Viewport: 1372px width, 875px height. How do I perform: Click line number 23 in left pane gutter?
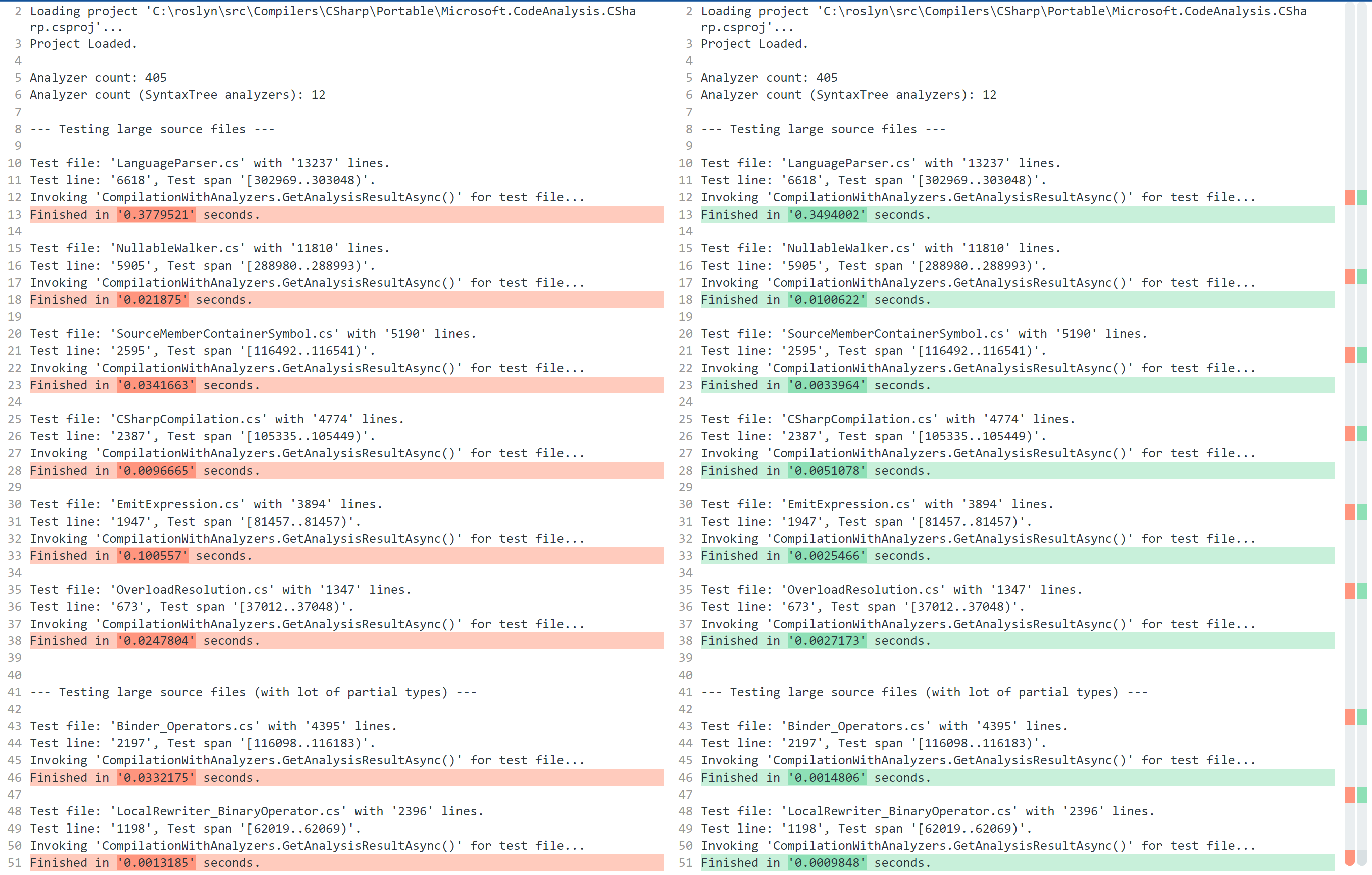point(14,386)
